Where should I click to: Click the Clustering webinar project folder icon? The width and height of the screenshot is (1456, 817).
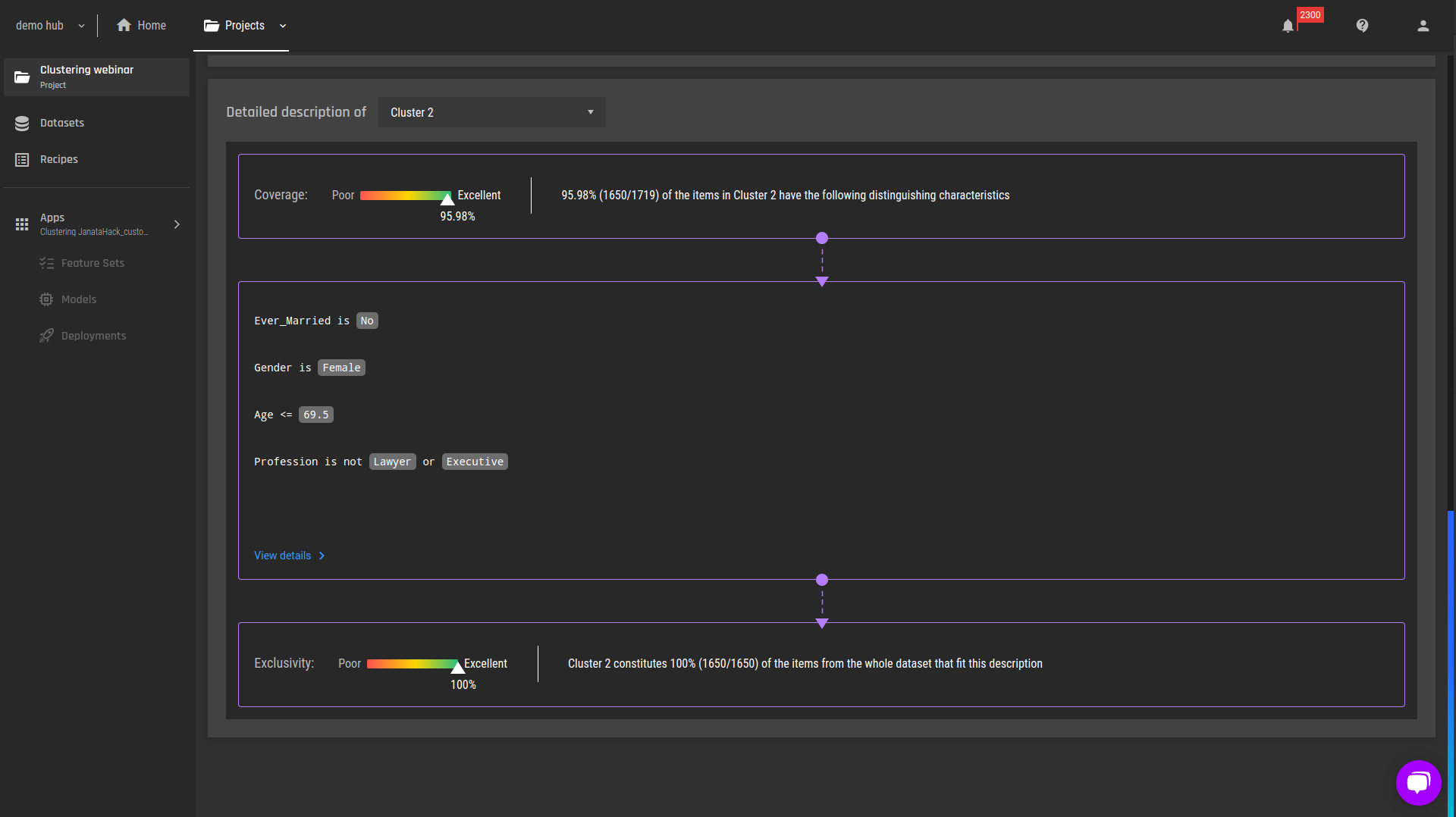pyautogui.click(x=22, y=77)
